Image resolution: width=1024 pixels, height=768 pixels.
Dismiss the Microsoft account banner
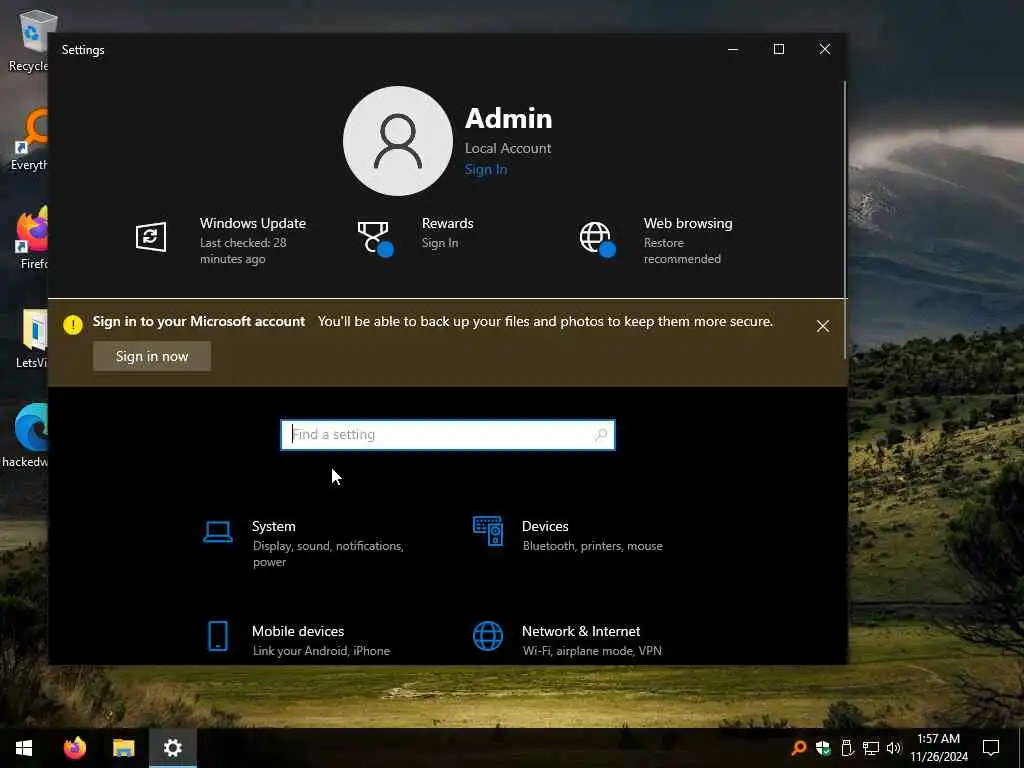tap(823, 326)
